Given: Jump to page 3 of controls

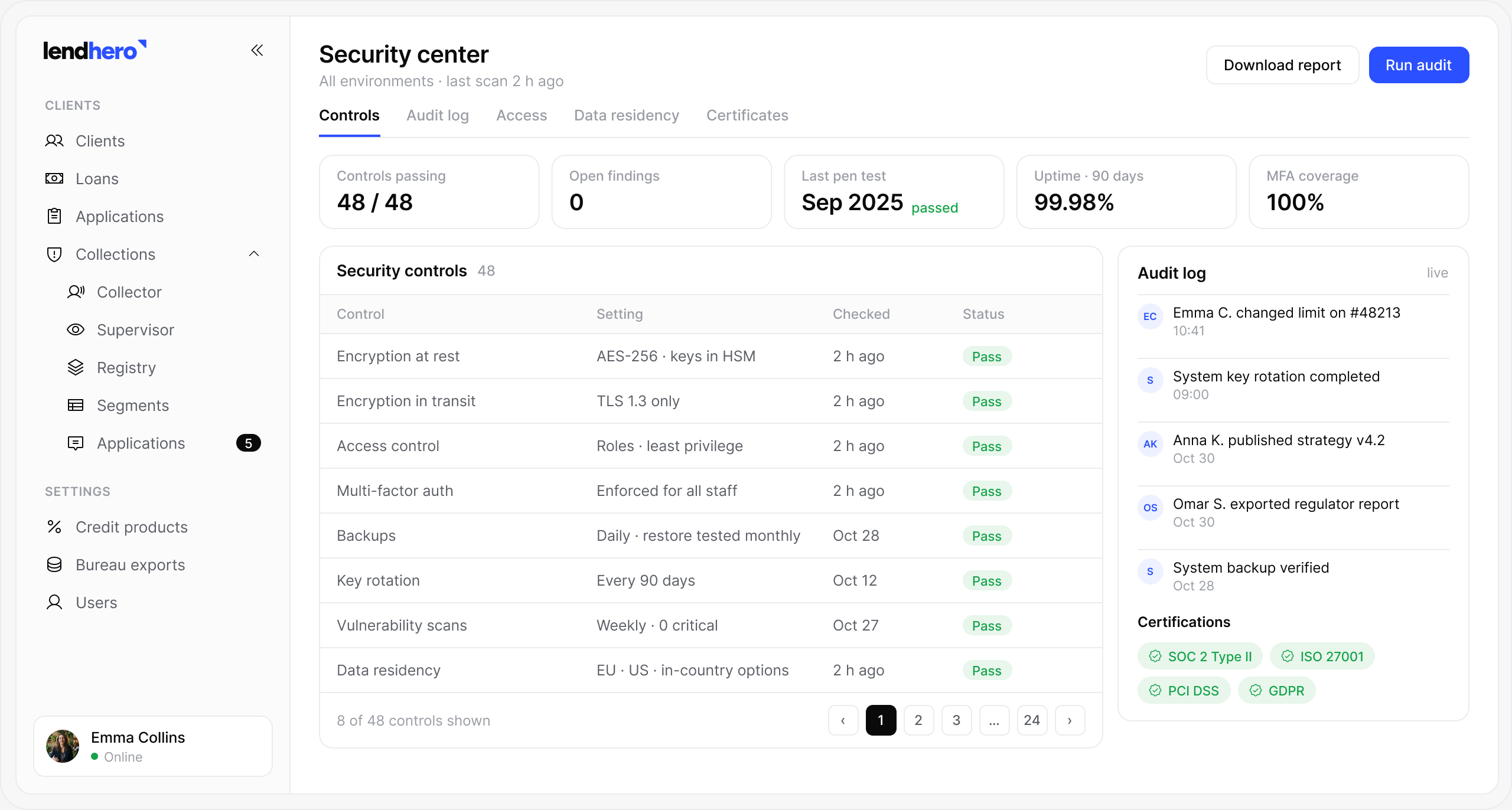Looking at the screenshot, I should tap(956, 720).
